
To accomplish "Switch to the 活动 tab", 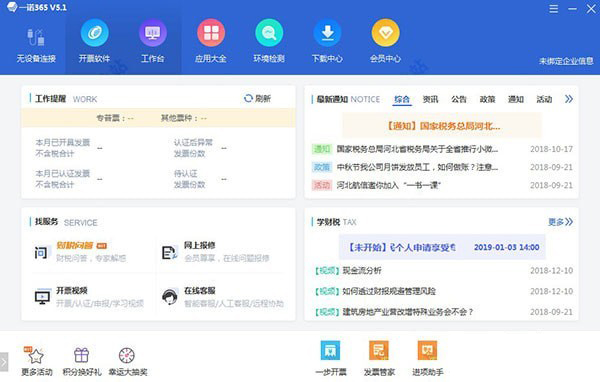I will [x=544, y=99].
